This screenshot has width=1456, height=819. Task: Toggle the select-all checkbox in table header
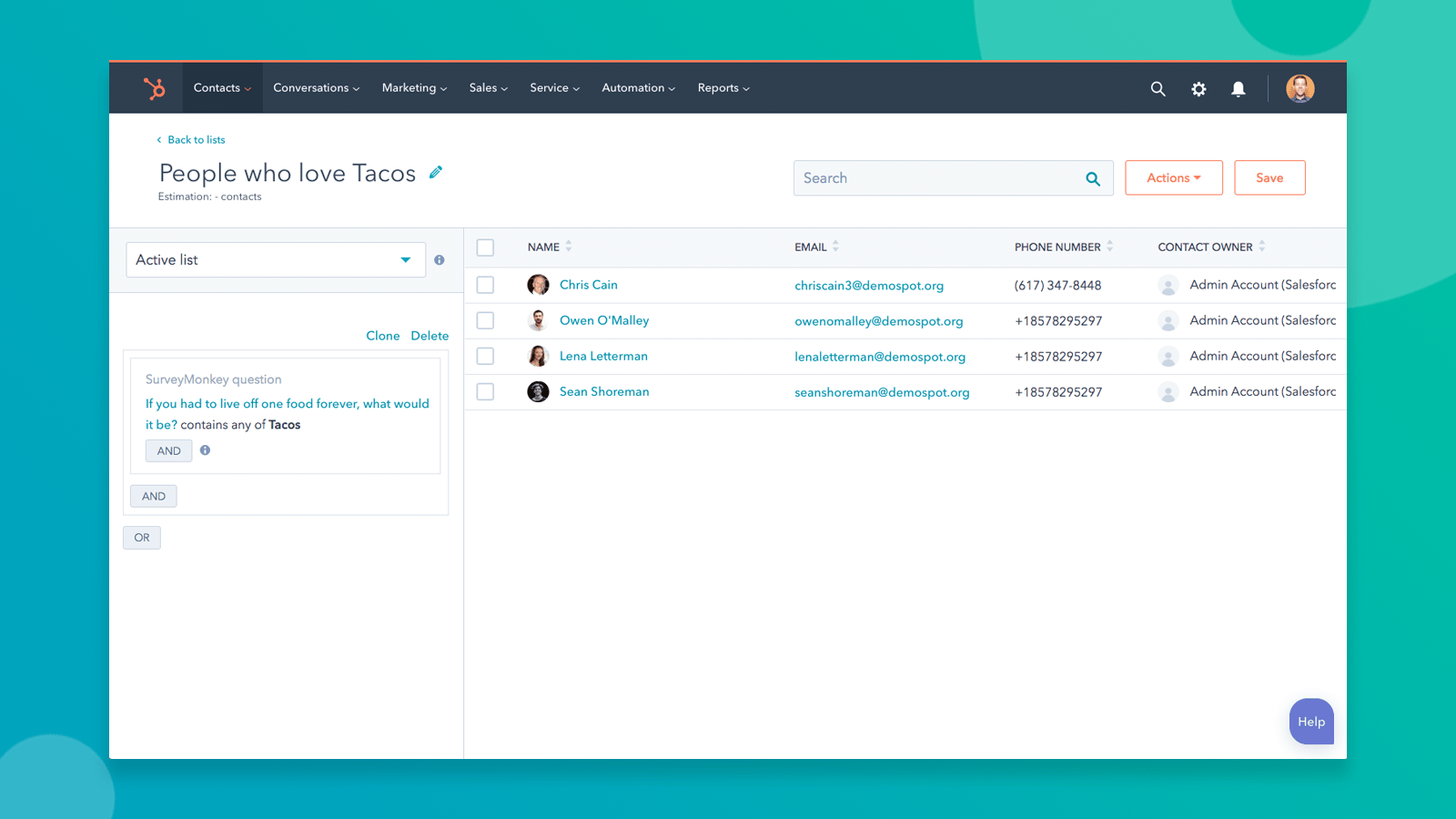[485, 248]
